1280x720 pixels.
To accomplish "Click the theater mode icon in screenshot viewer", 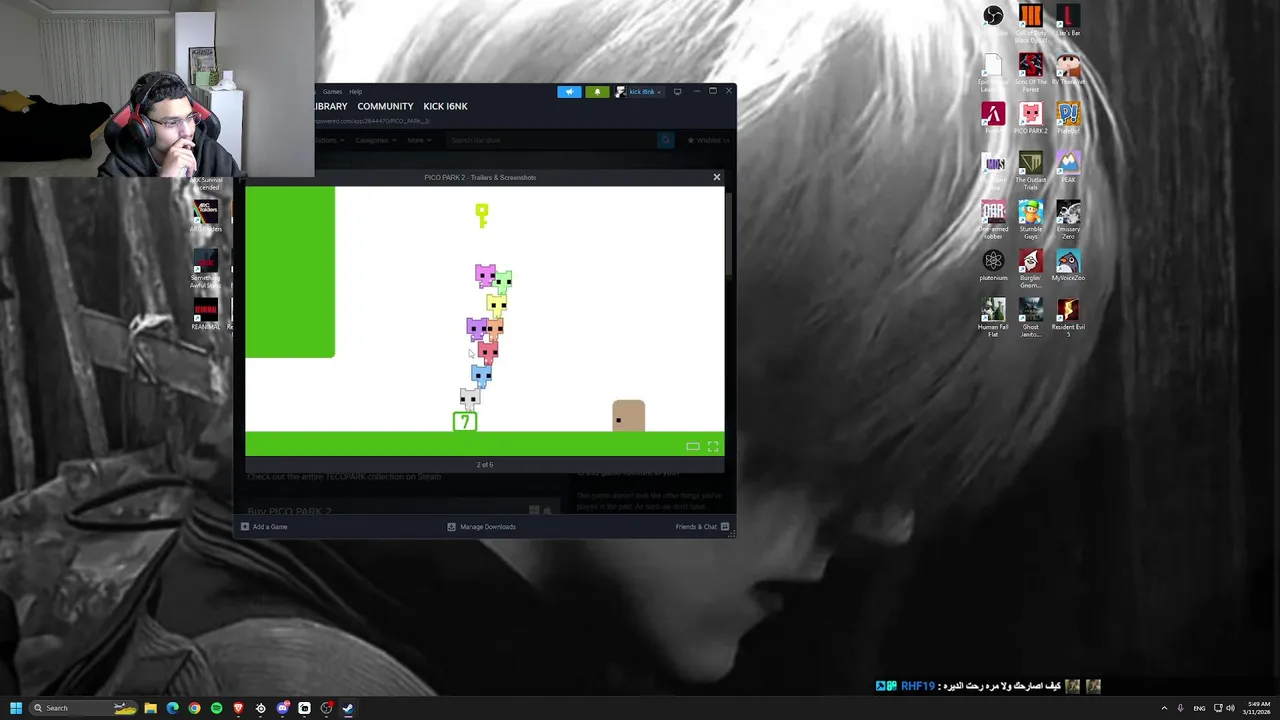I will click(x=692, y=446).
